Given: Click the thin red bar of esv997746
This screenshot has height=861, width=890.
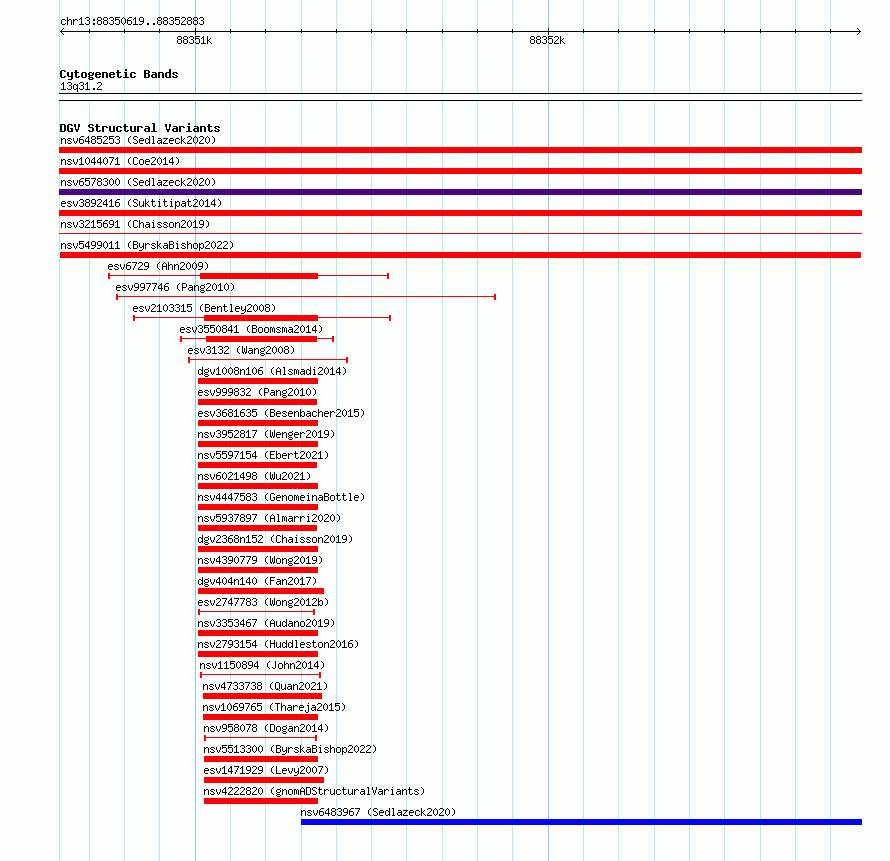Looking at the screenshot, I should click(x=306, y=297).
